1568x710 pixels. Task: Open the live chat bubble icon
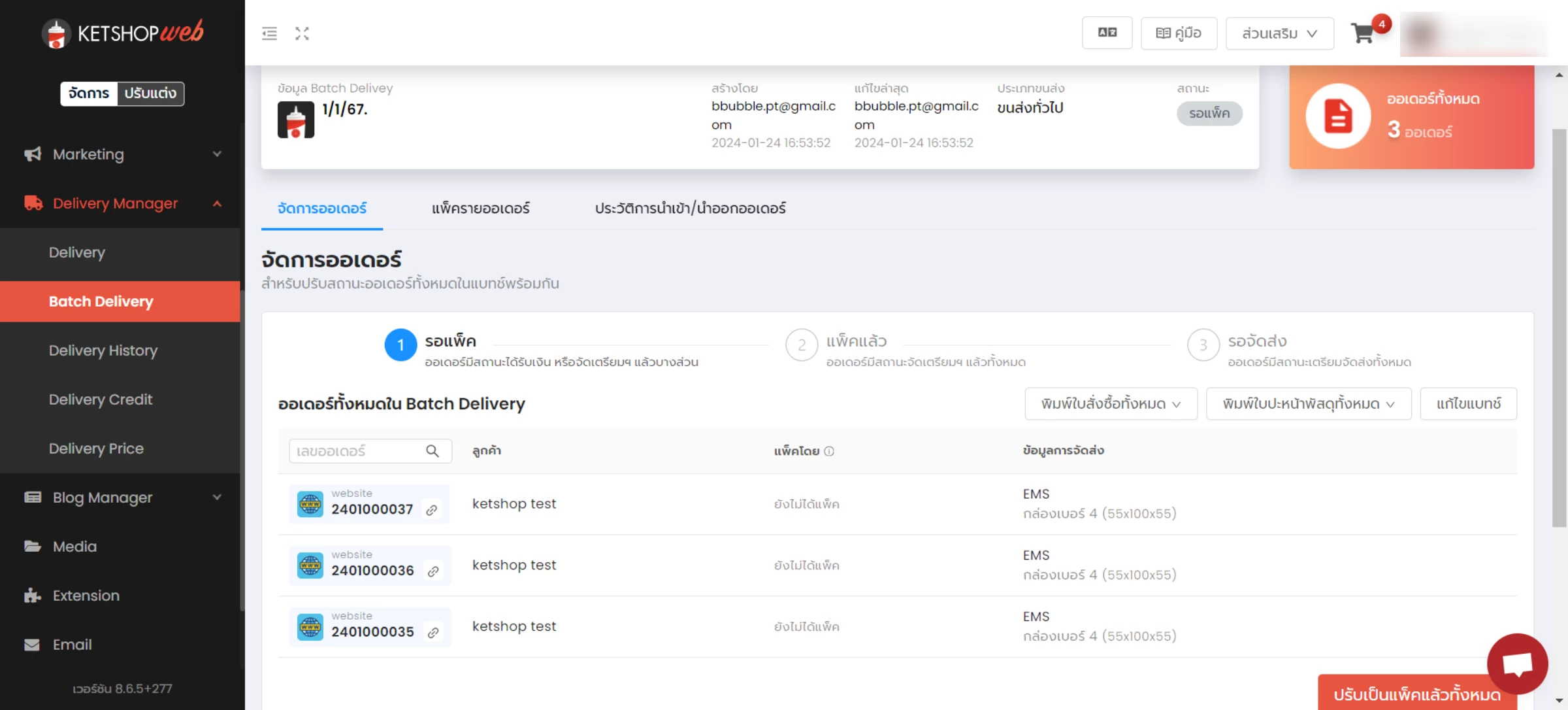(x=1517, y=664)
